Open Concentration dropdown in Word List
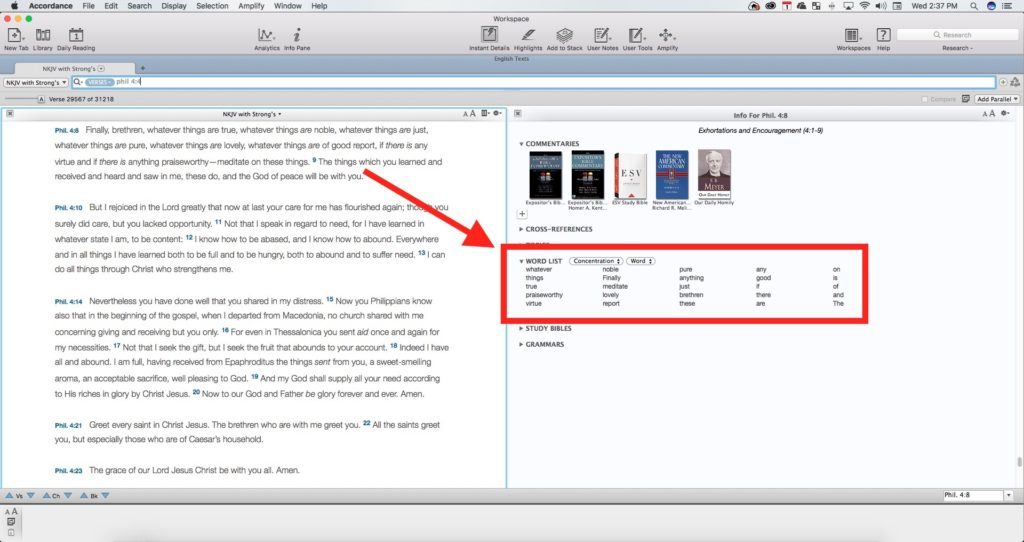 [x=596, y=261]
